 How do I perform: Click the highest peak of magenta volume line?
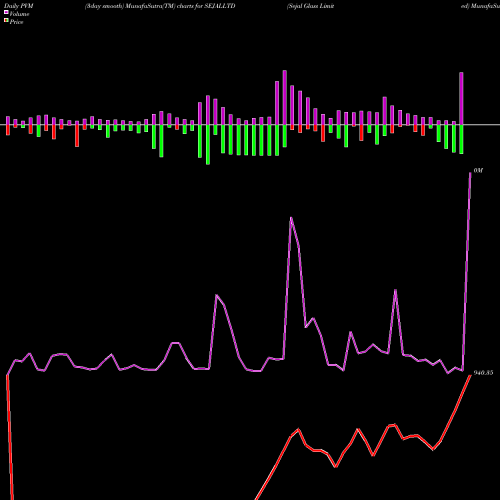470,173
